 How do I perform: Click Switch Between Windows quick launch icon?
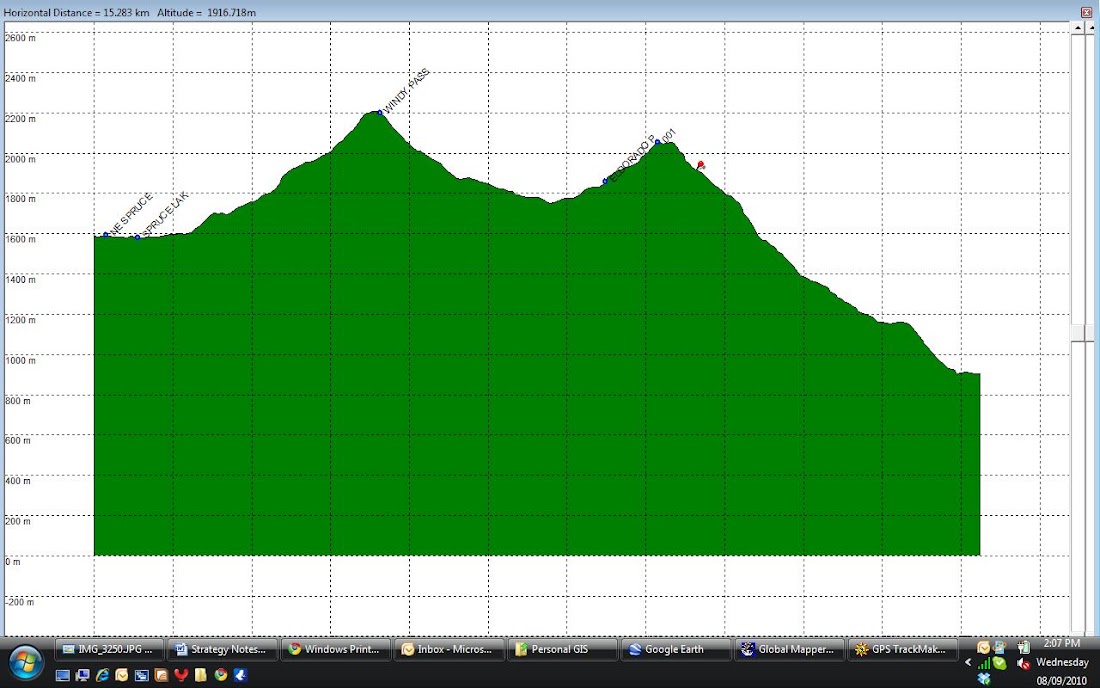pyautogui.click(x=82, y=675)
